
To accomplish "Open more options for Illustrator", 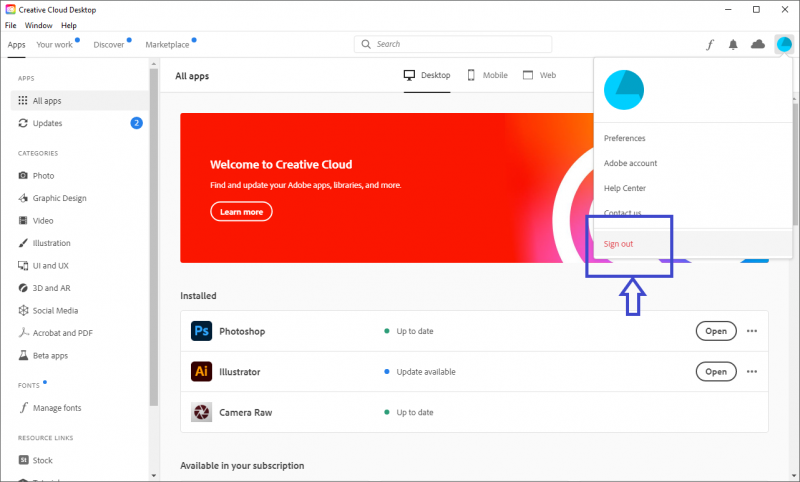I will point(752,371).
